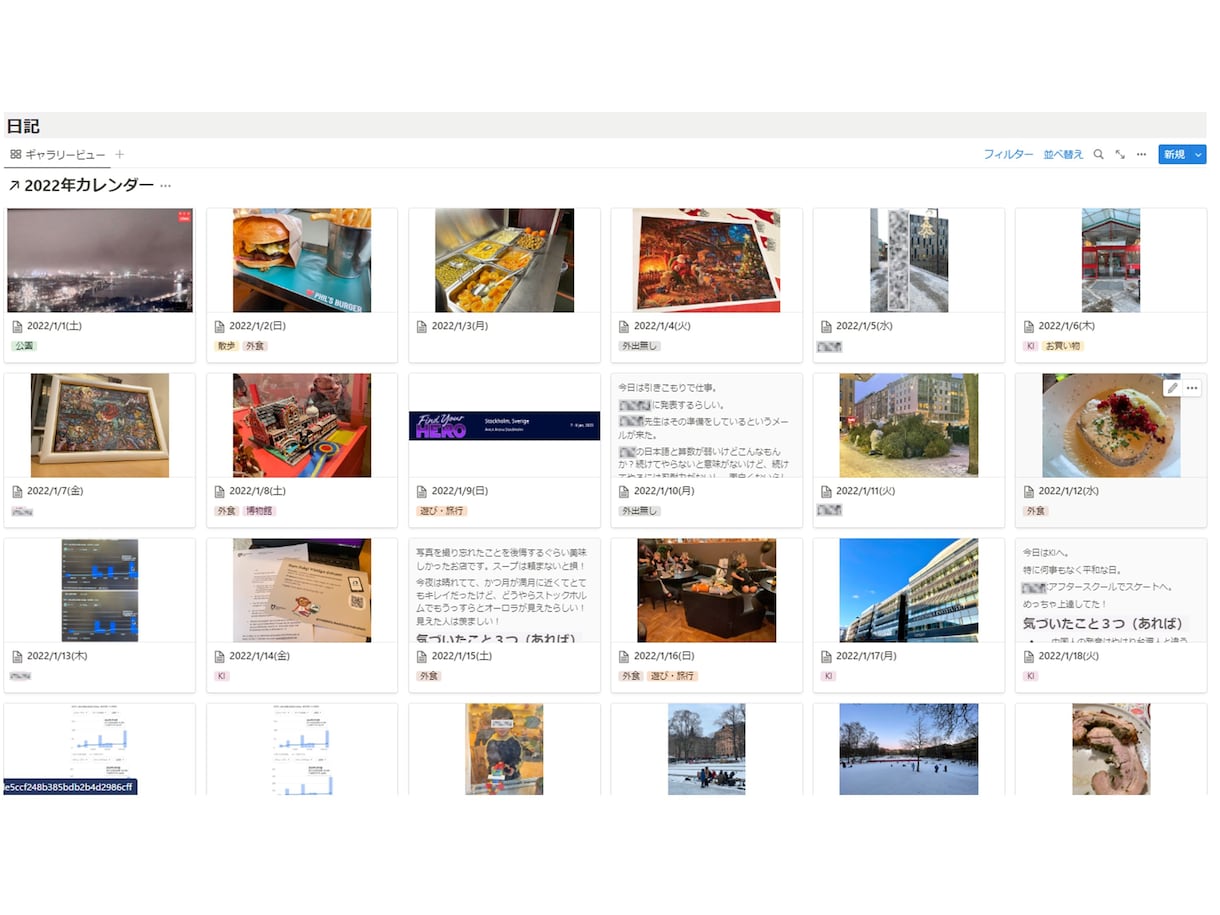
Task: Open chart screenshot card 2022/1/13(木)
Action: click(100, 590)
